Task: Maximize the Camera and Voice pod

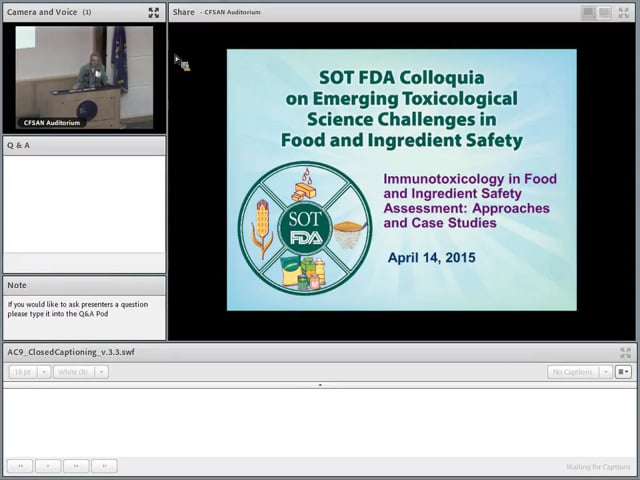Action: (x=154, y=13)
